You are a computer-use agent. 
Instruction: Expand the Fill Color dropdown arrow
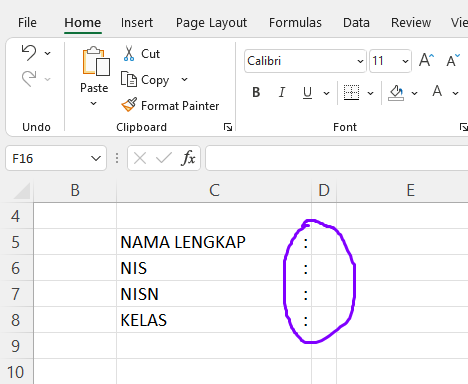click(x=414, y=93)
